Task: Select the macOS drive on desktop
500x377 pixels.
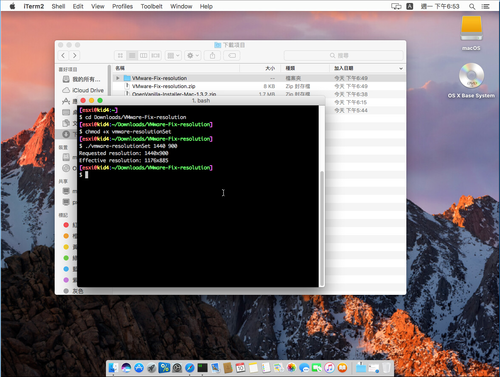Action: [x=471, y=33]
